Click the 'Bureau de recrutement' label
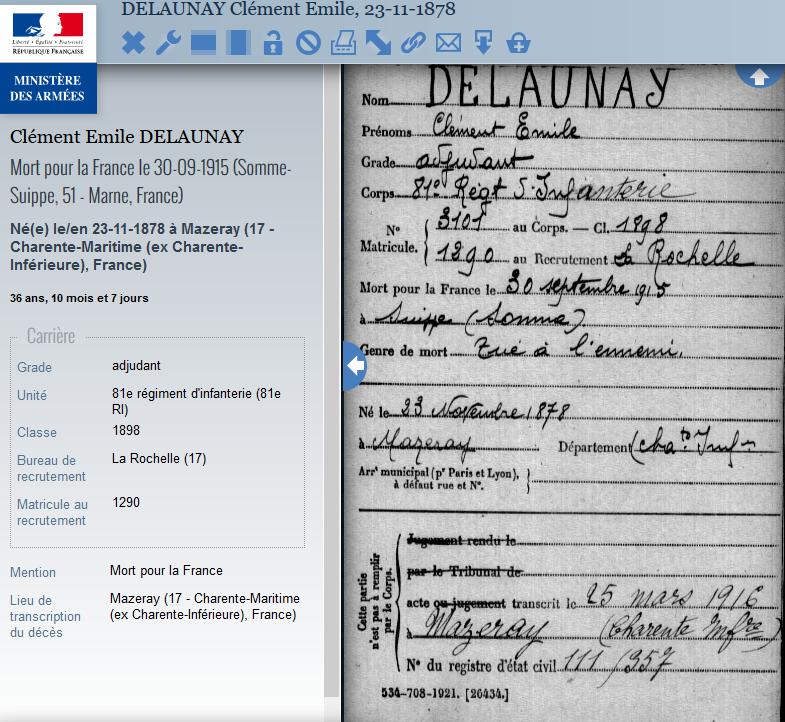Screen dimensions: 785x722 coord(51,469)
